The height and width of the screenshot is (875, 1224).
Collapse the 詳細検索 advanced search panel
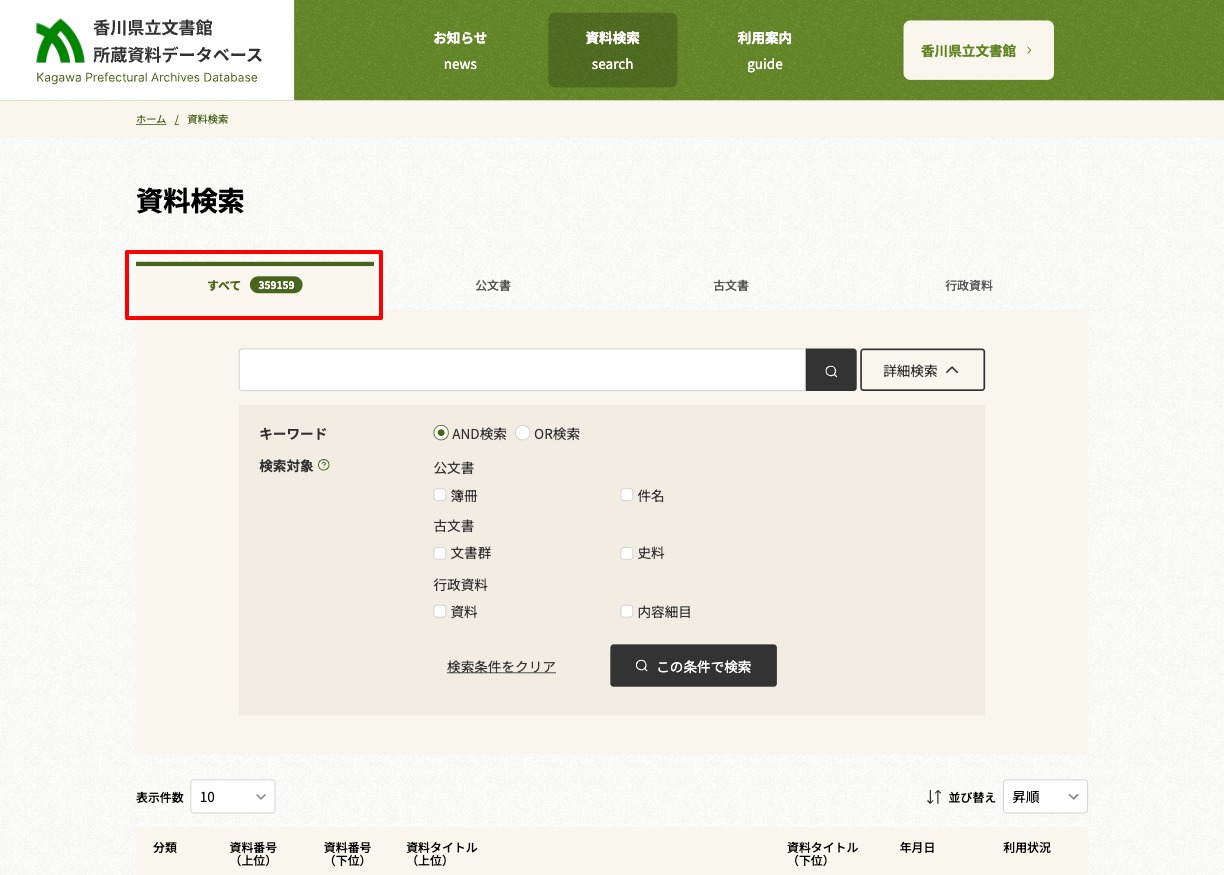click(x=922, y=369)
